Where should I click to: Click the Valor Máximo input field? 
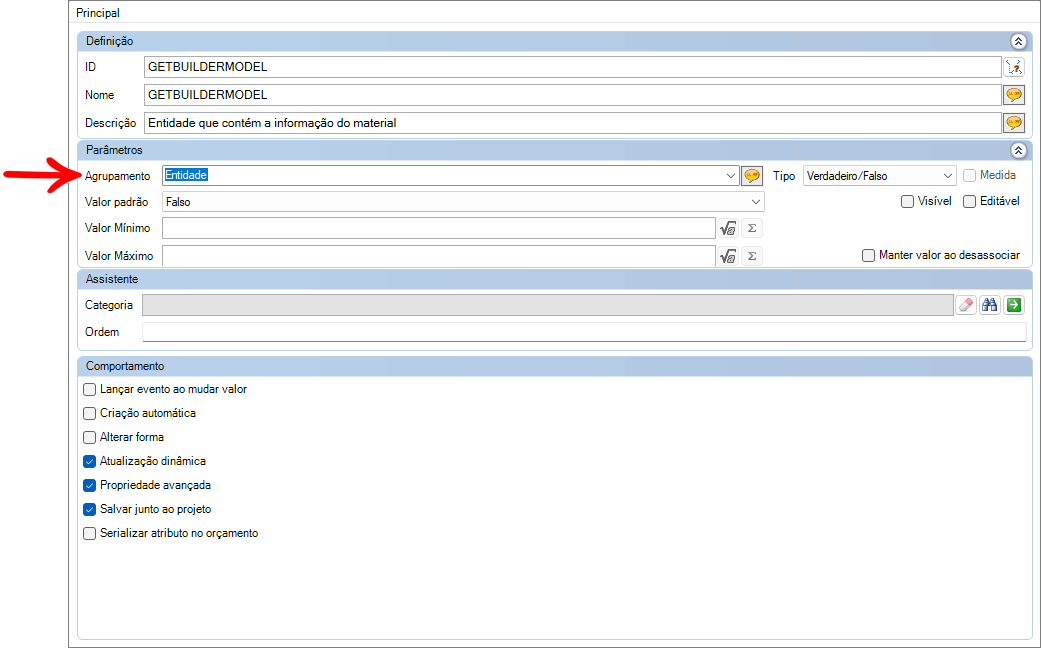pos(439,256)
